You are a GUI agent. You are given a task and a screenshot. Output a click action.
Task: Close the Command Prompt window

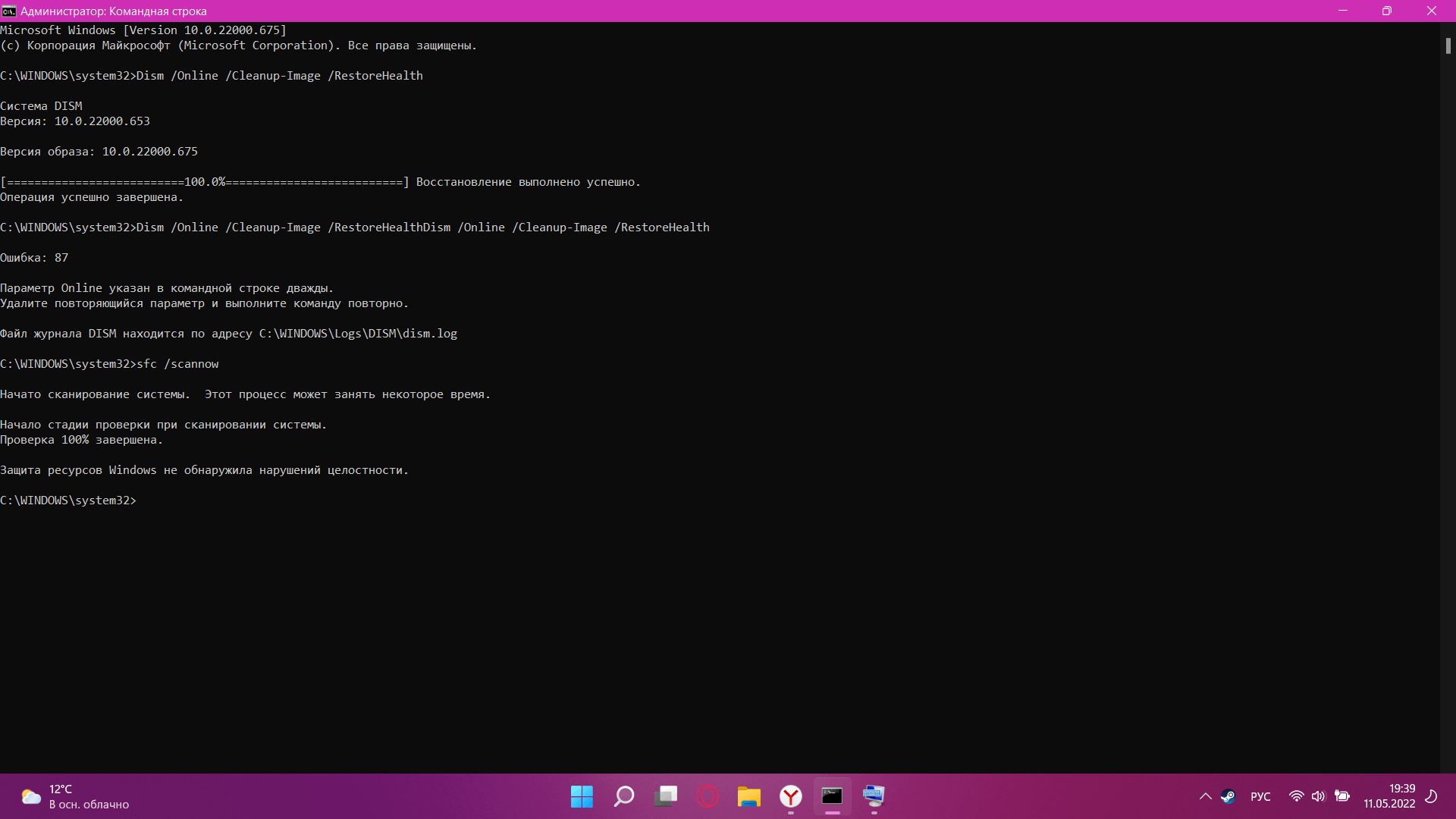coord(1432,11)
